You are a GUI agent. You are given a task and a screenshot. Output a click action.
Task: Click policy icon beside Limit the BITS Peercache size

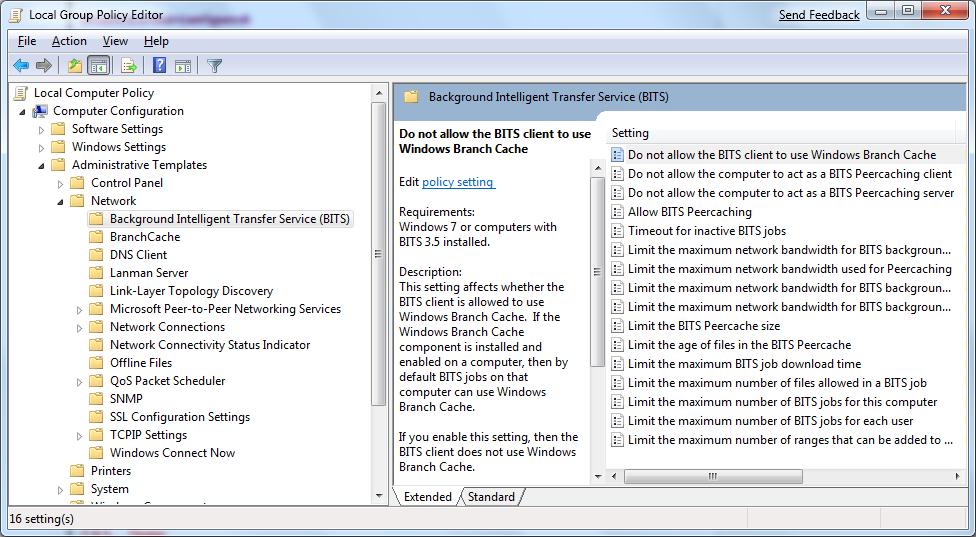pos(617,325)
